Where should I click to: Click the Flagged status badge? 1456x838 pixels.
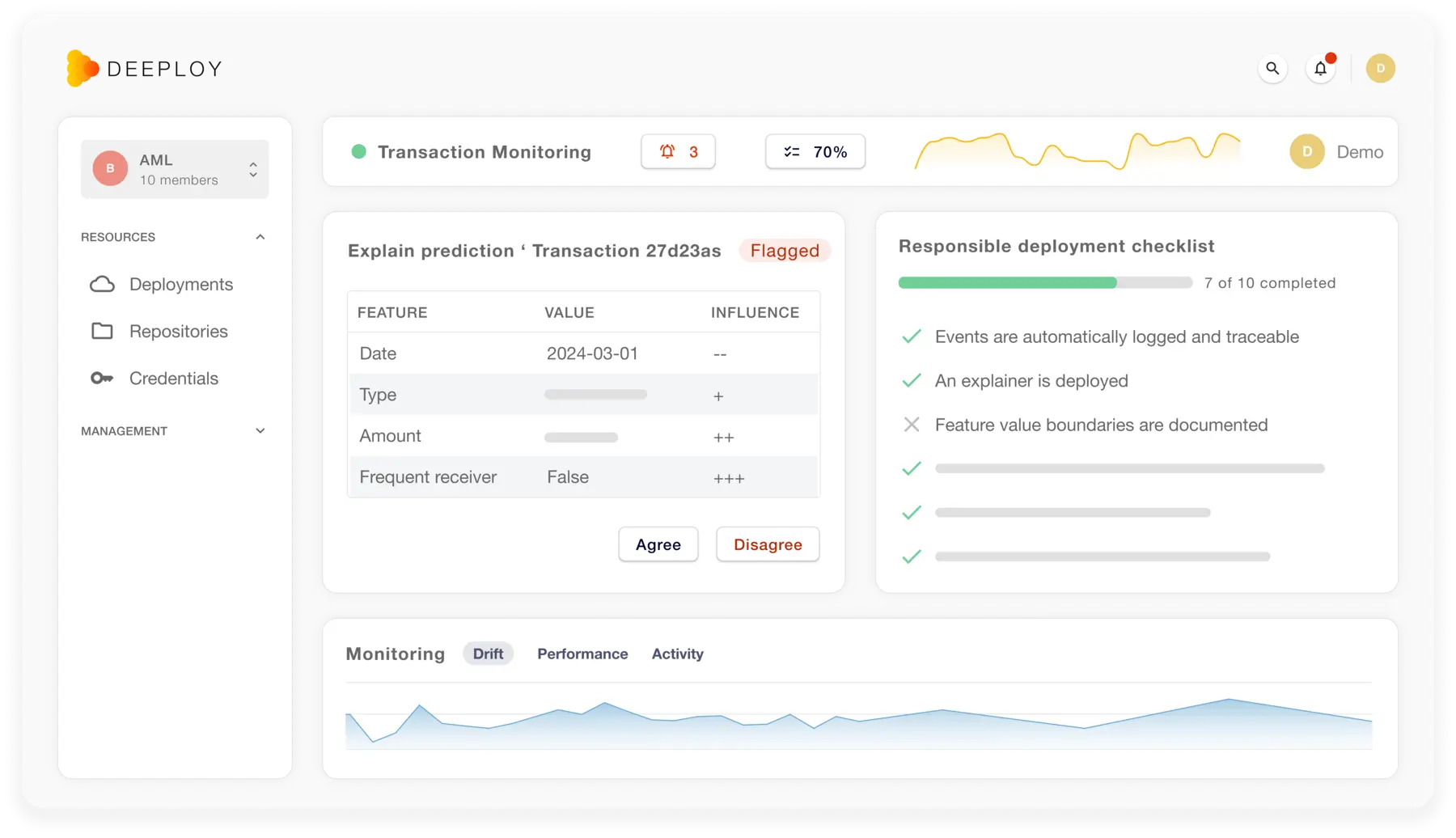[x=785, y=251]
